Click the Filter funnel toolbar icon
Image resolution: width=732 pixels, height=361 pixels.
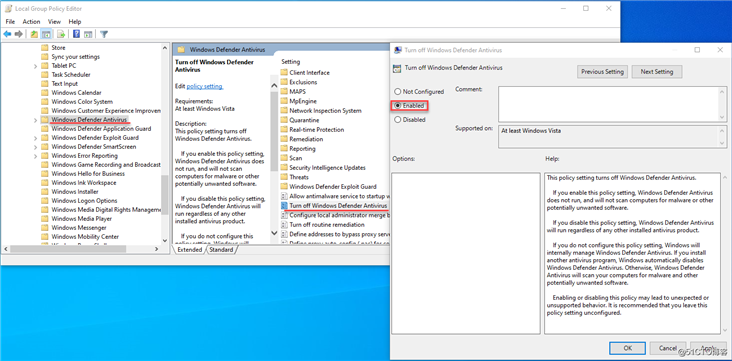coord(104,34)
